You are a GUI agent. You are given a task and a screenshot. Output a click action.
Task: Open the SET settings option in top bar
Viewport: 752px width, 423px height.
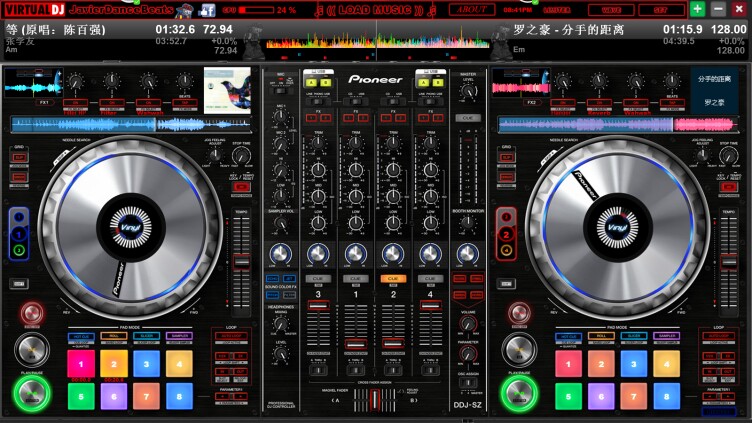pyautogui.click(x=660, y=10)
